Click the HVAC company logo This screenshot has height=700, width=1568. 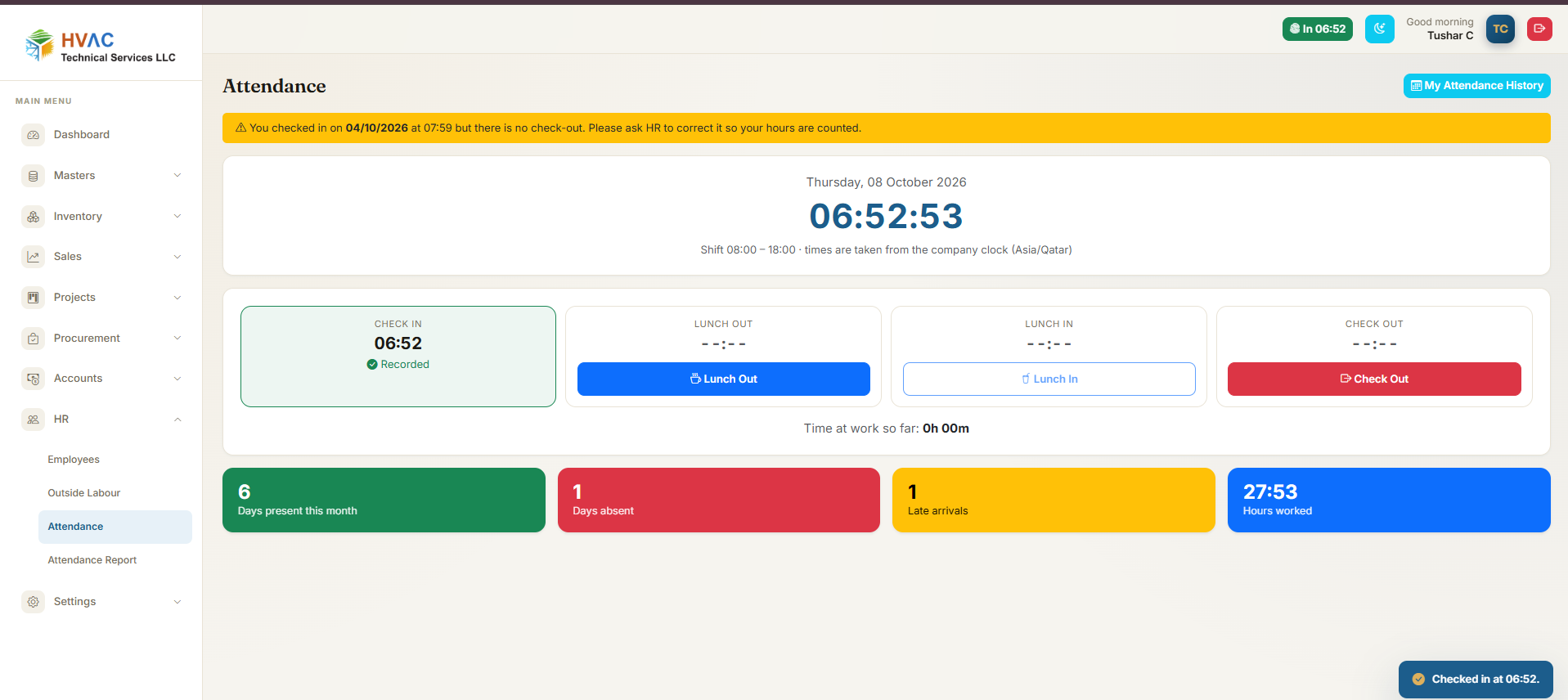100,45
